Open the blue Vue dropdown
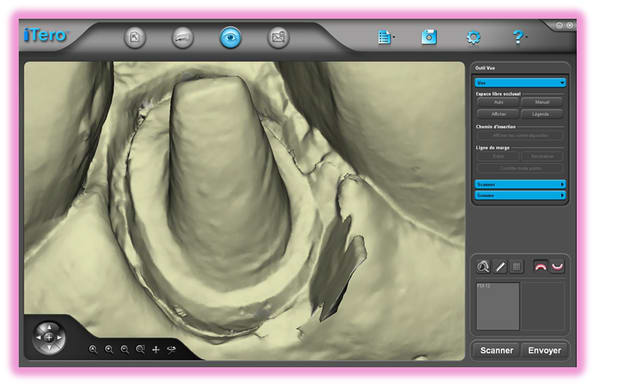640x386 pixels. (x=520, y=83)
